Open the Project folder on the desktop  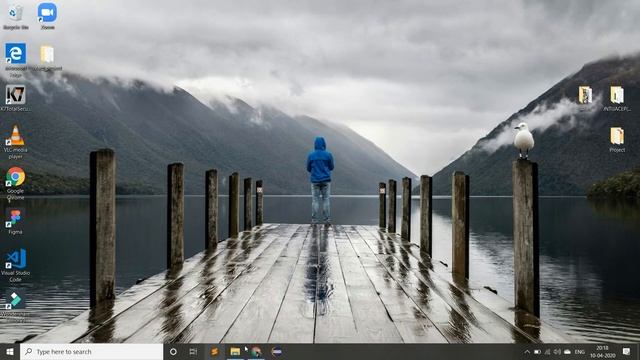tap(617, 140)
